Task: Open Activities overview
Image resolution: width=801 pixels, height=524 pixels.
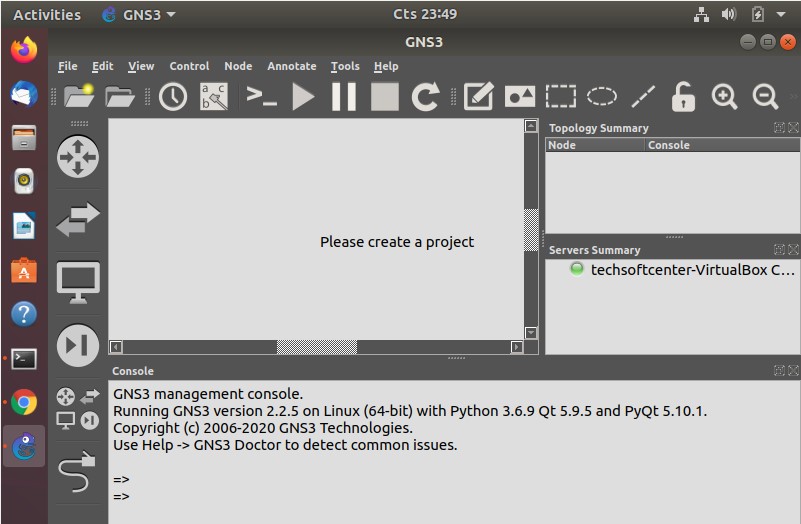Action: click(47, 15)
